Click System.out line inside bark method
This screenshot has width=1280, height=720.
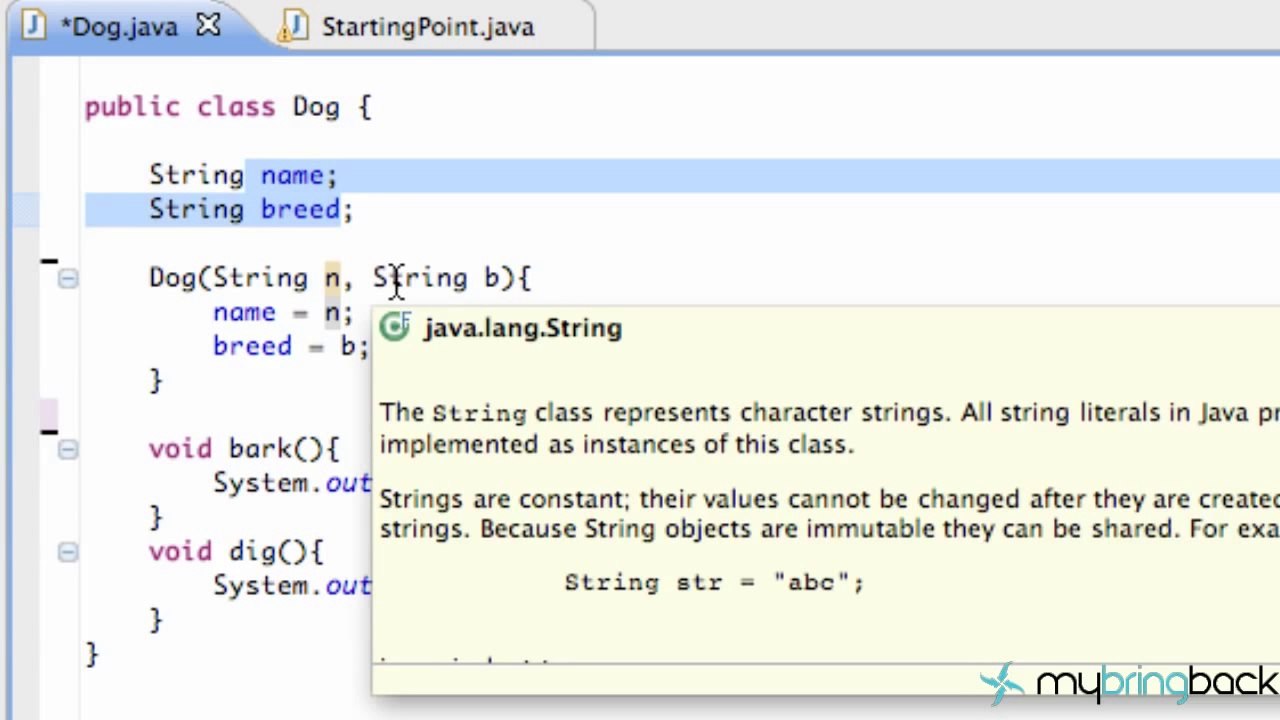point(292,483)
